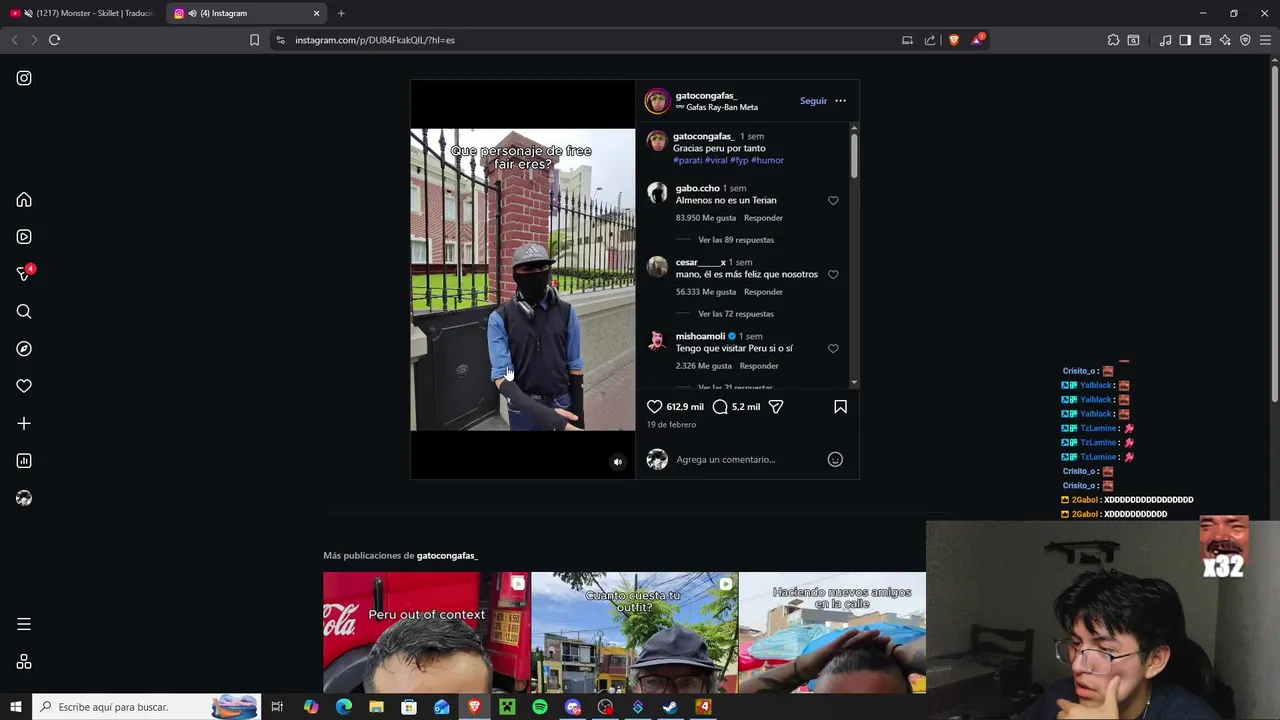Screen dimensions: 1280x720
Task: Open gabo.ccho's profile name
Action: pyautogui.click(x=697, y=188)
